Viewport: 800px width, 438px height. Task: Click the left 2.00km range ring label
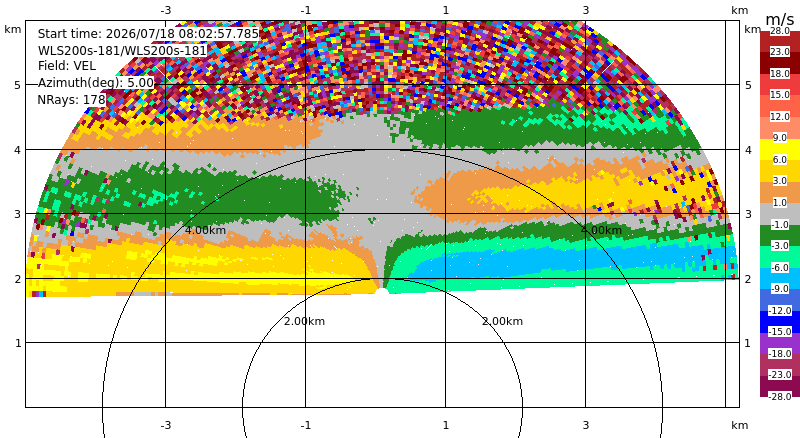tap(304, 321)
